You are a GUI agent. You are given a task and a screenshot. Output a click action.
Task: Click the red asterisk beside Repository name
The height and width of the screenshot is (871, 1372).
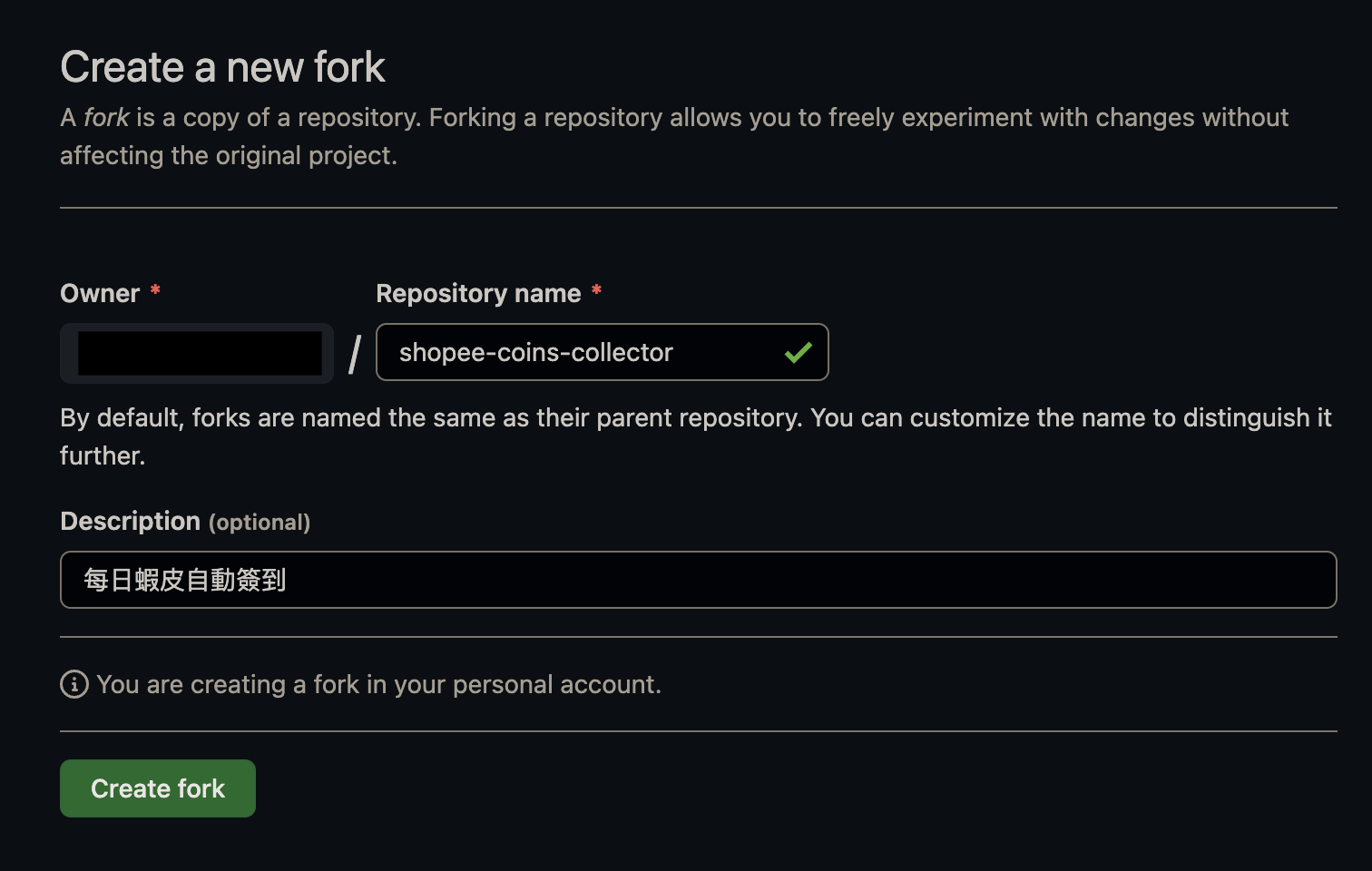click(x=596, y=290)
